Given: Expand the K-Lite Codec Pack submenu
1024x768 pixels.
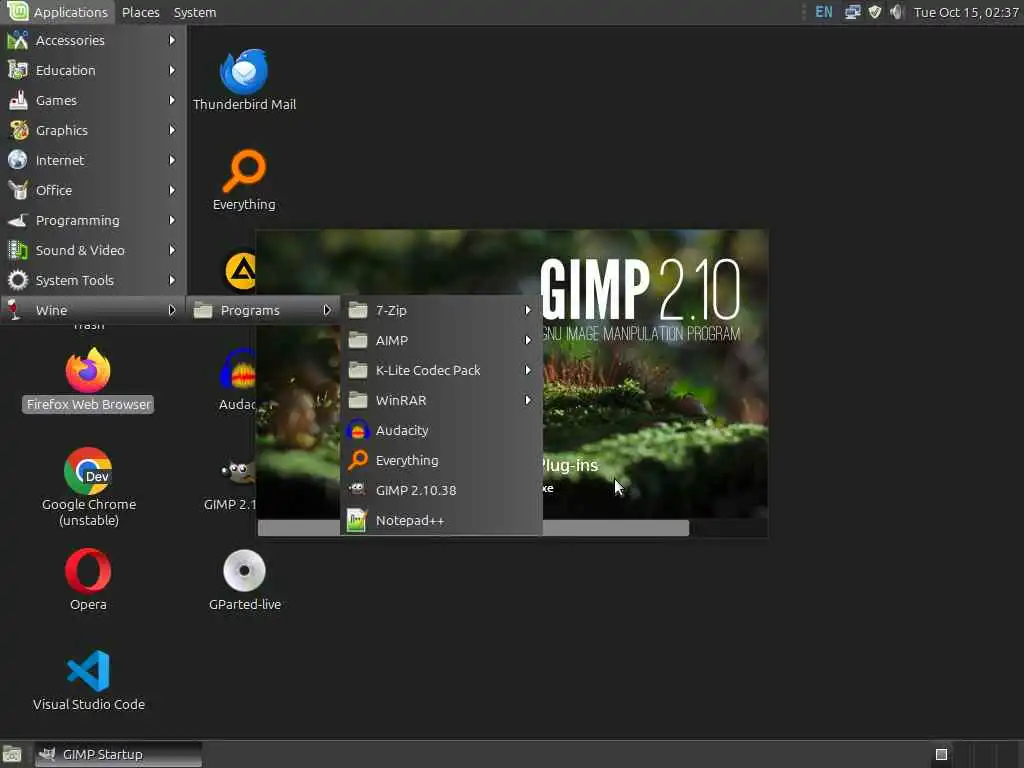Looking at the screenshot, I should pyautogui.click(x=441, y=370).
